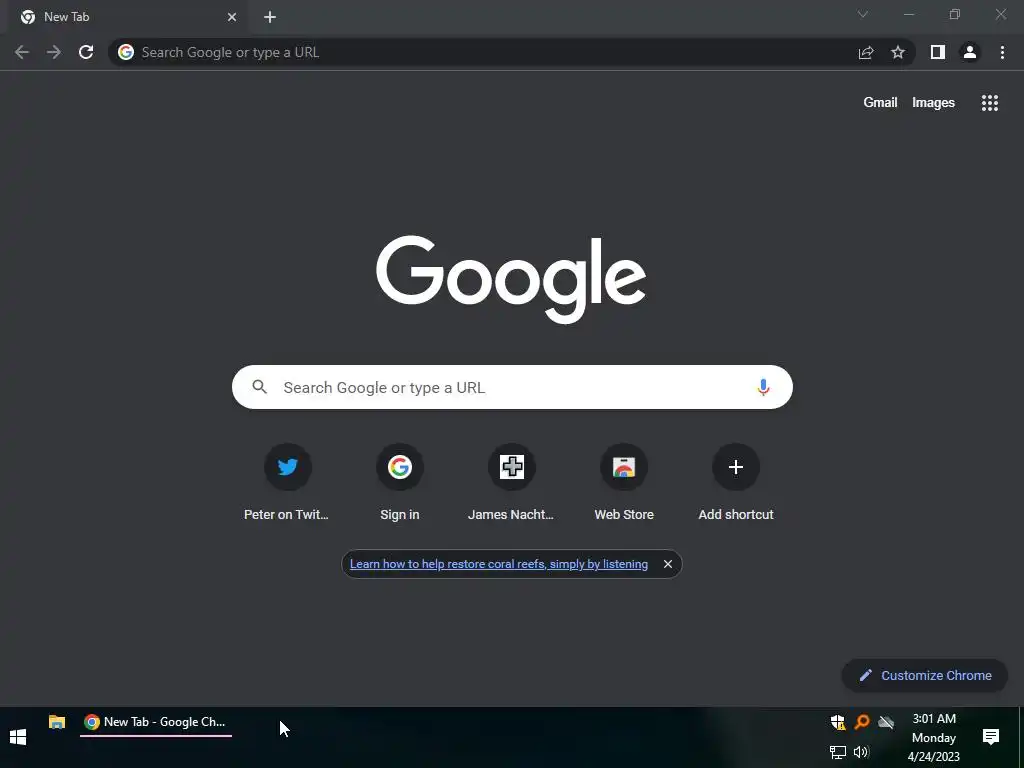The height and width of the screenshot is (768, 1024).
Task: Open the Google apps grid icon
Action: (990, 103)
